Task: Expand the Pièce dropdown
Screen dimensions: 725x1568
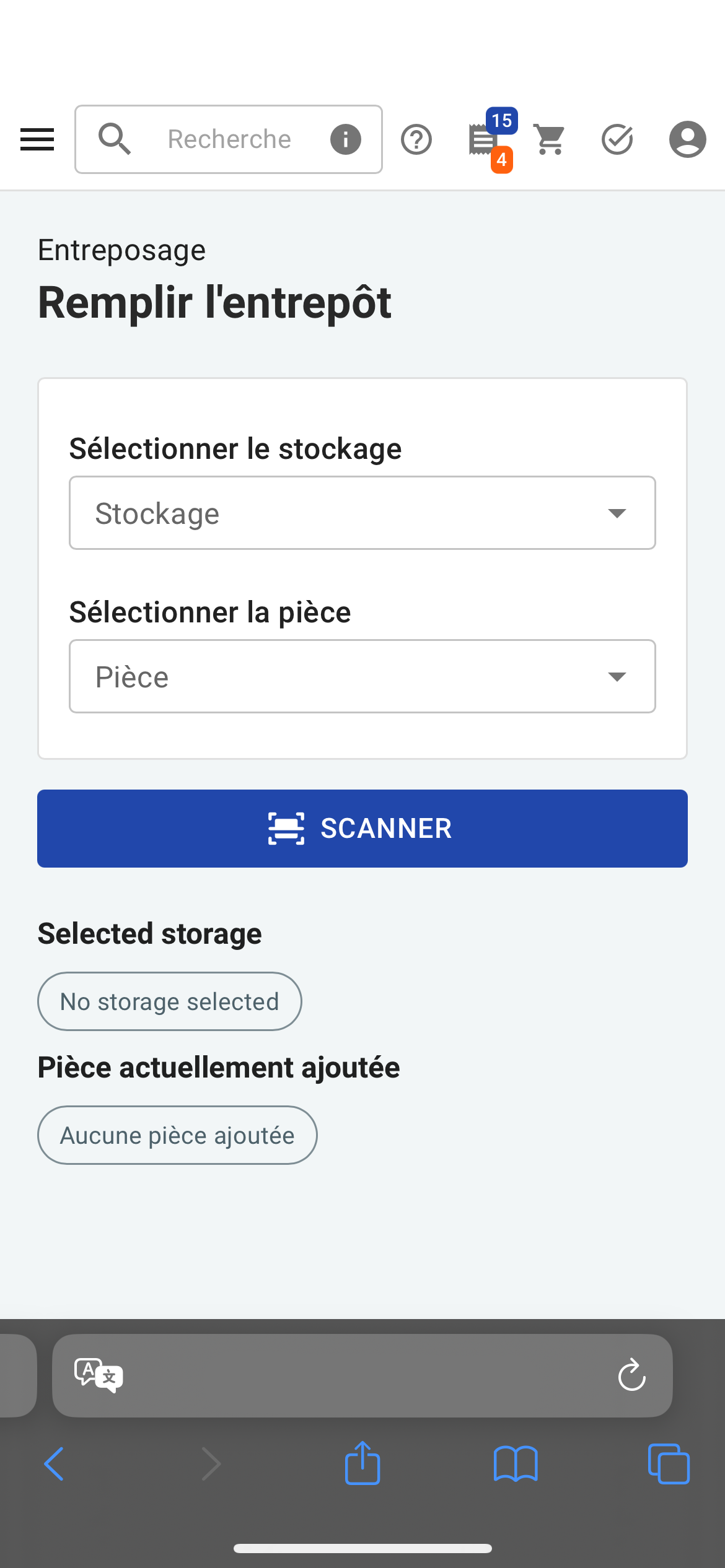Action: click(362, 676)
